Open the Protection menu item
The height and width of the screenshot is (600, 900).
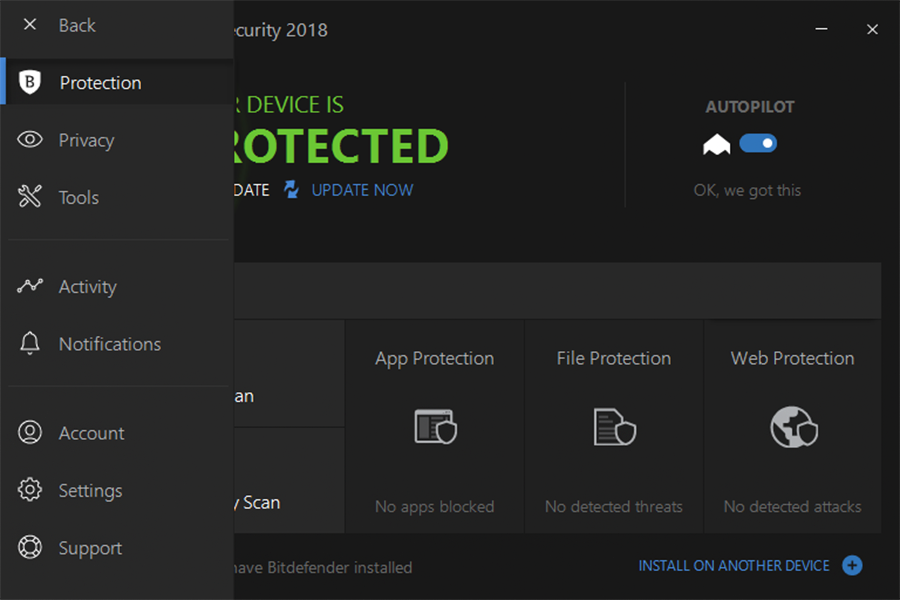[117, 82]
